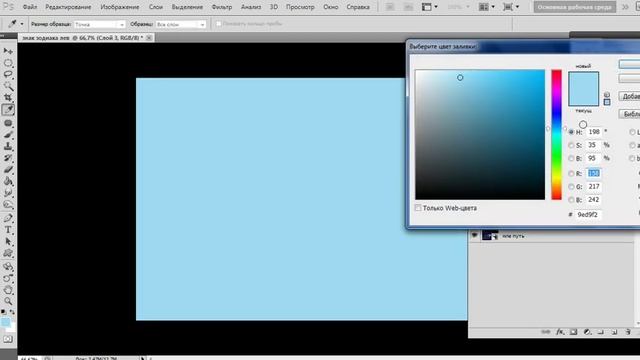Click the 'Библиотеки' color libraries button
Screen dimensions: 640x360
click(629, 114)
